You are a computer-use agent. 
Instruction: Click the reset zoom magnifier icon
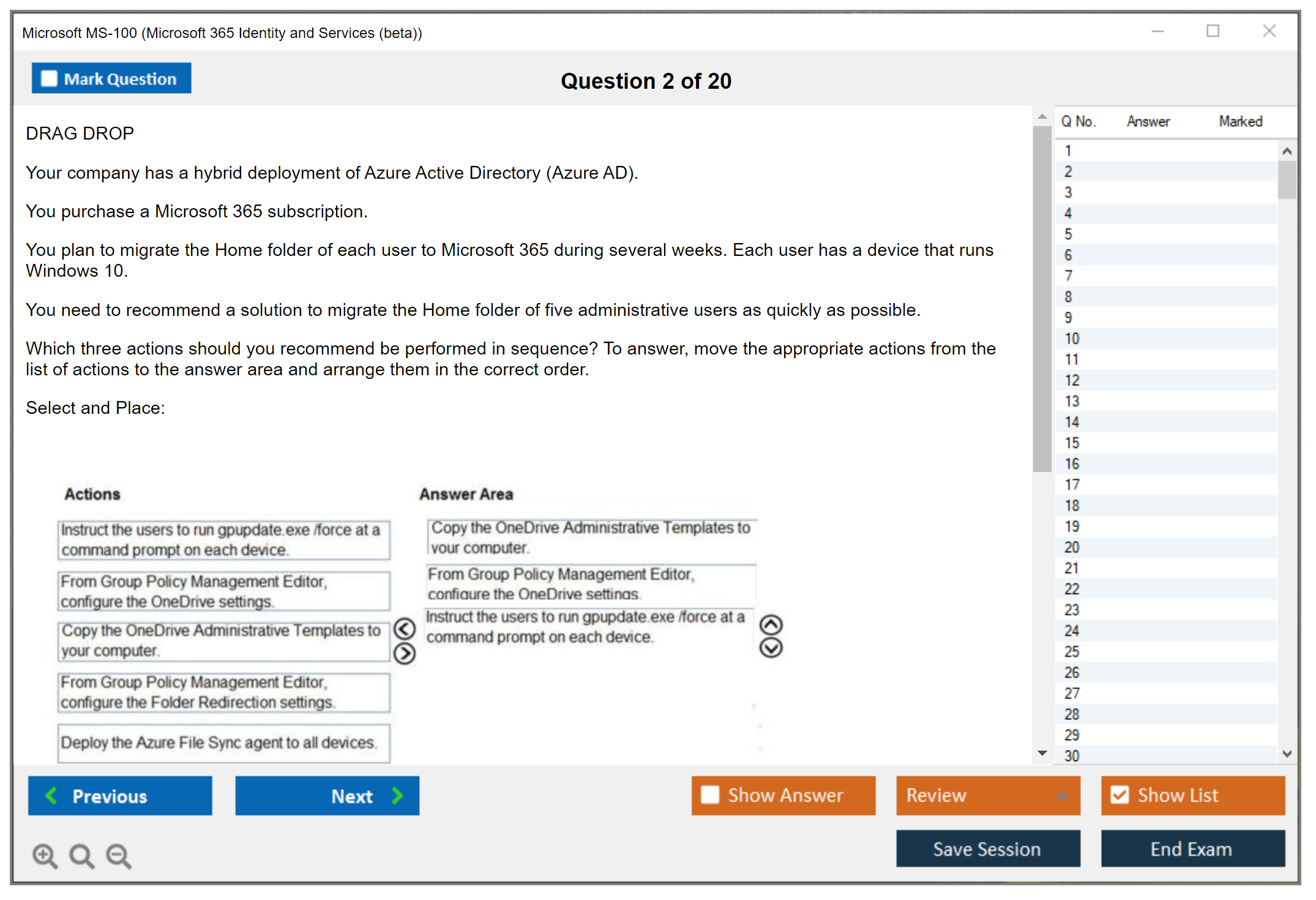[x=81, y=855]
